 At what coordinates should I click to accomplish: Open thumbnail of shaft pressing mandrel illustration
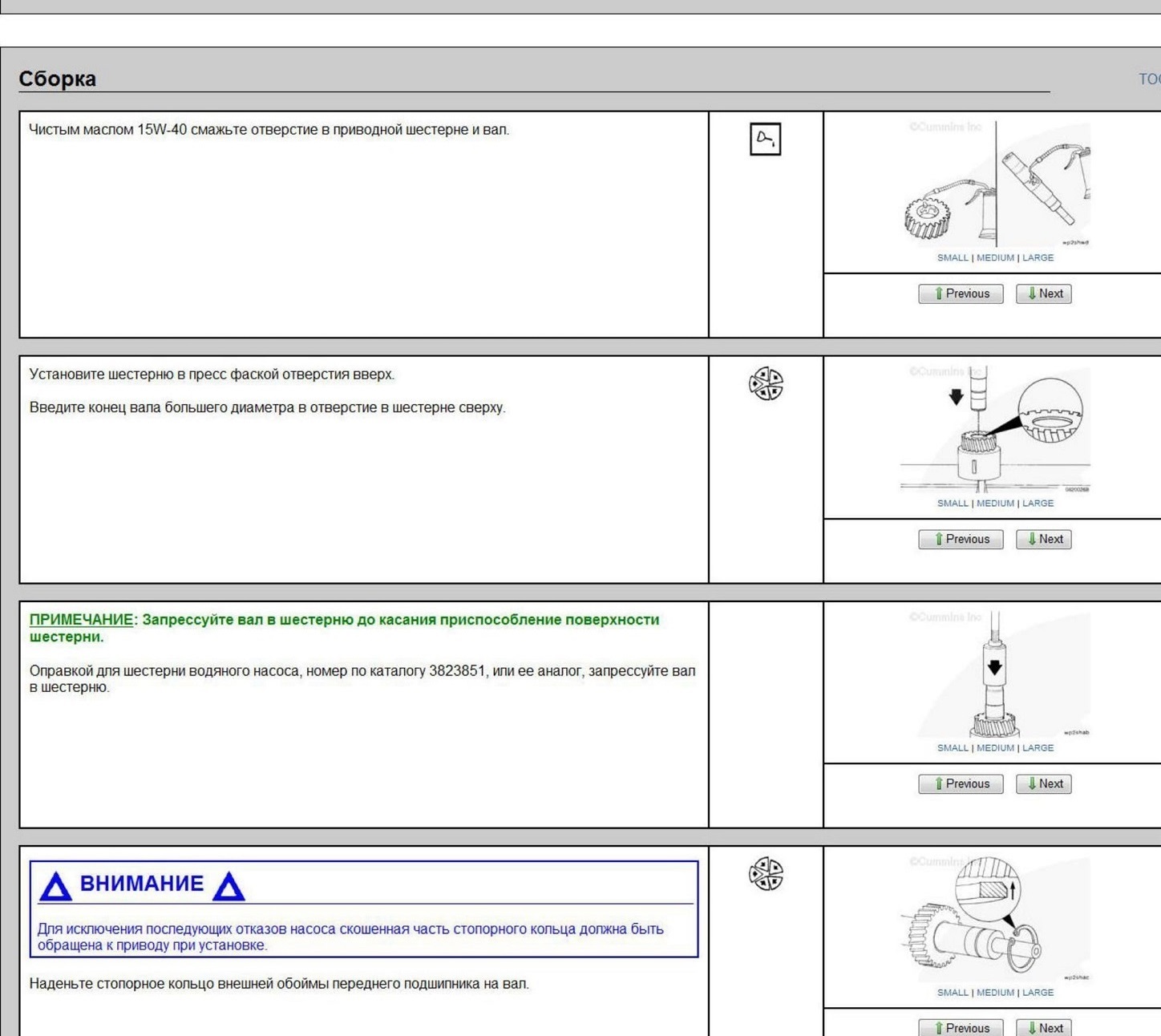pyautogui.click(x=997, y=675)
